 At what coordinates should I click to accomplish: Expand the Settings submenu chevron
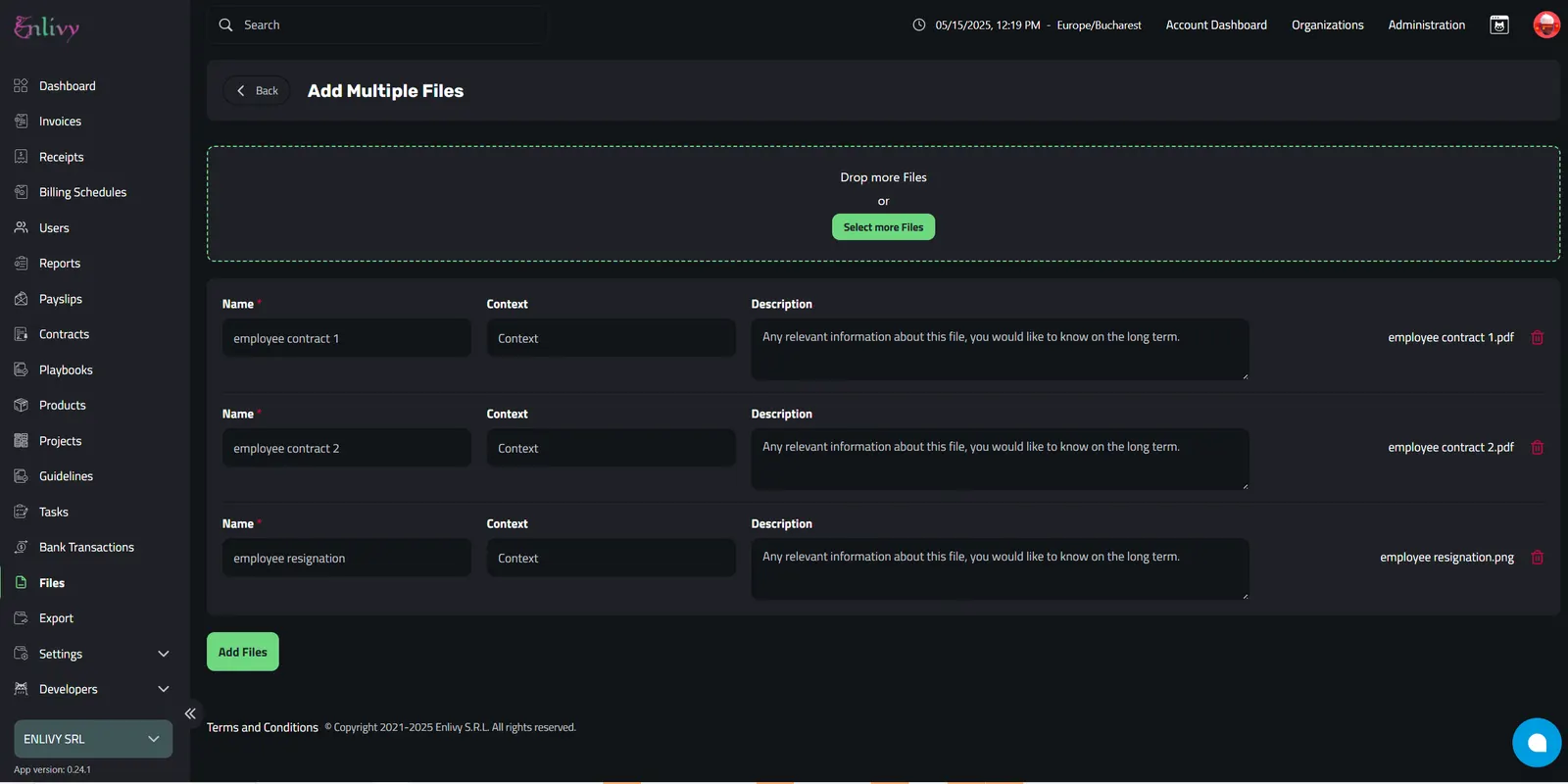(x=164, y=654)
